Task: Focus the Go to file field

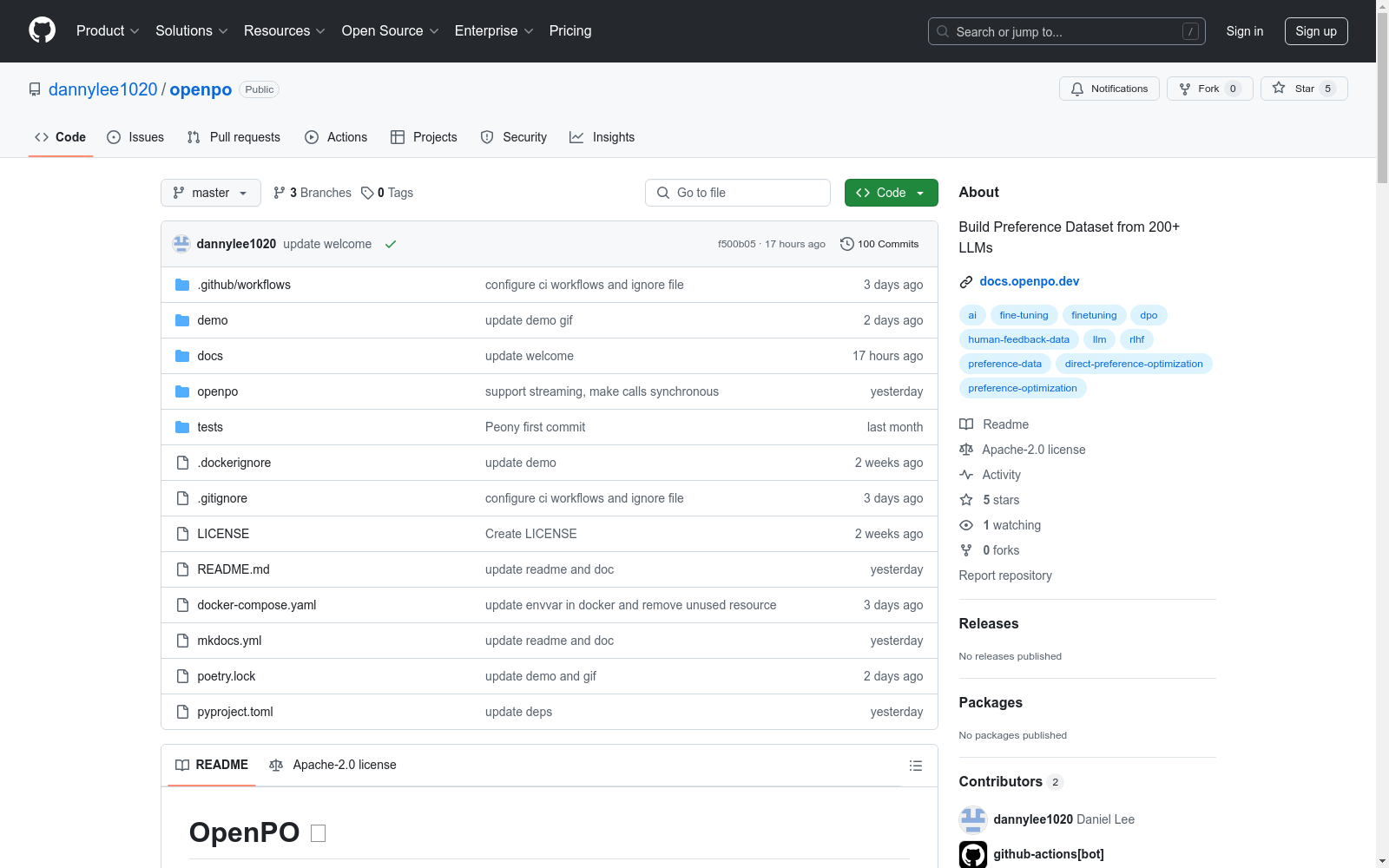Action: coord(738,193)
